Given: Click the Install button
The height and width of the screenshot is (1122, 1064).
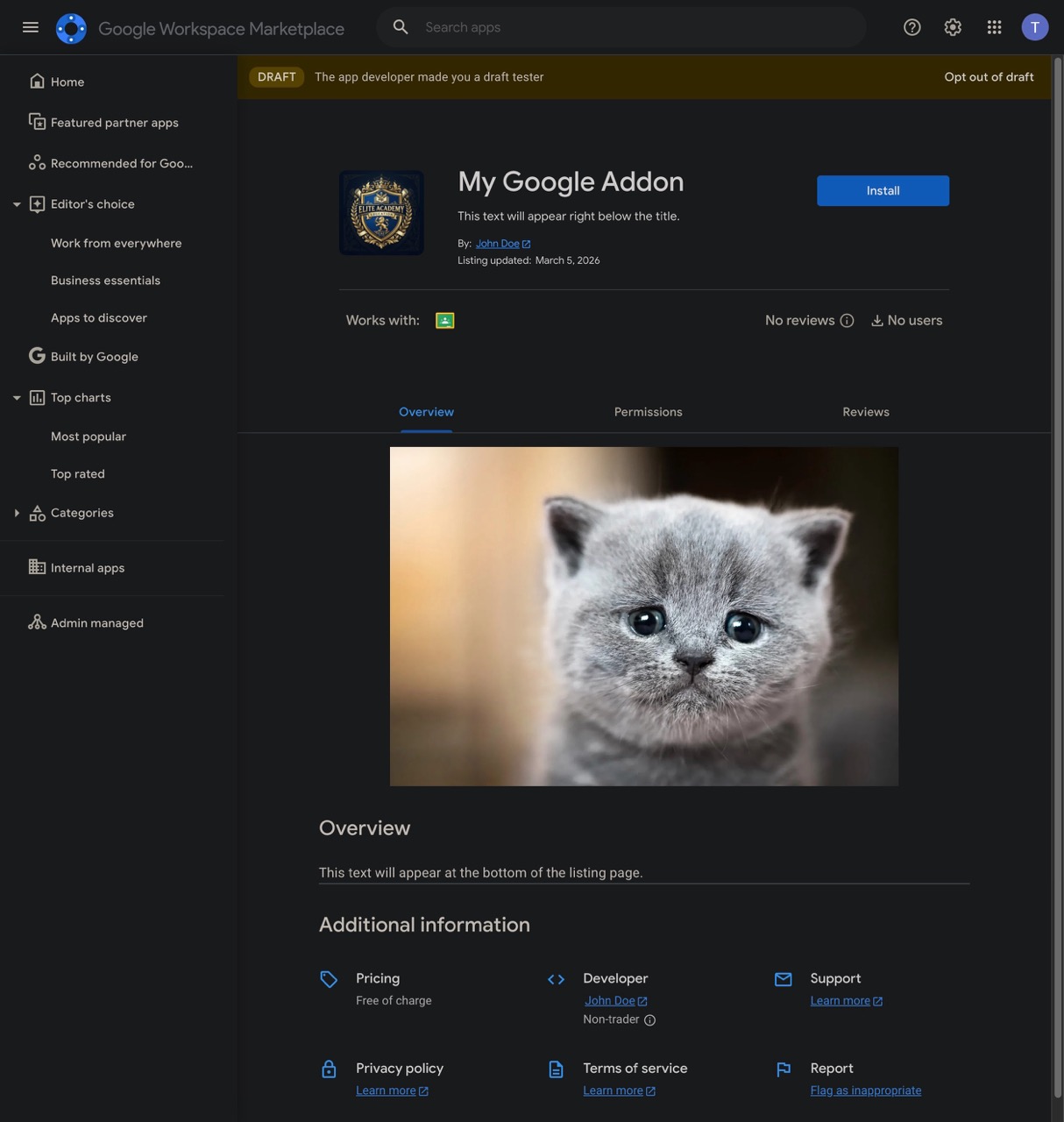Looking at the screenshot, I should [x=883, y=190].
